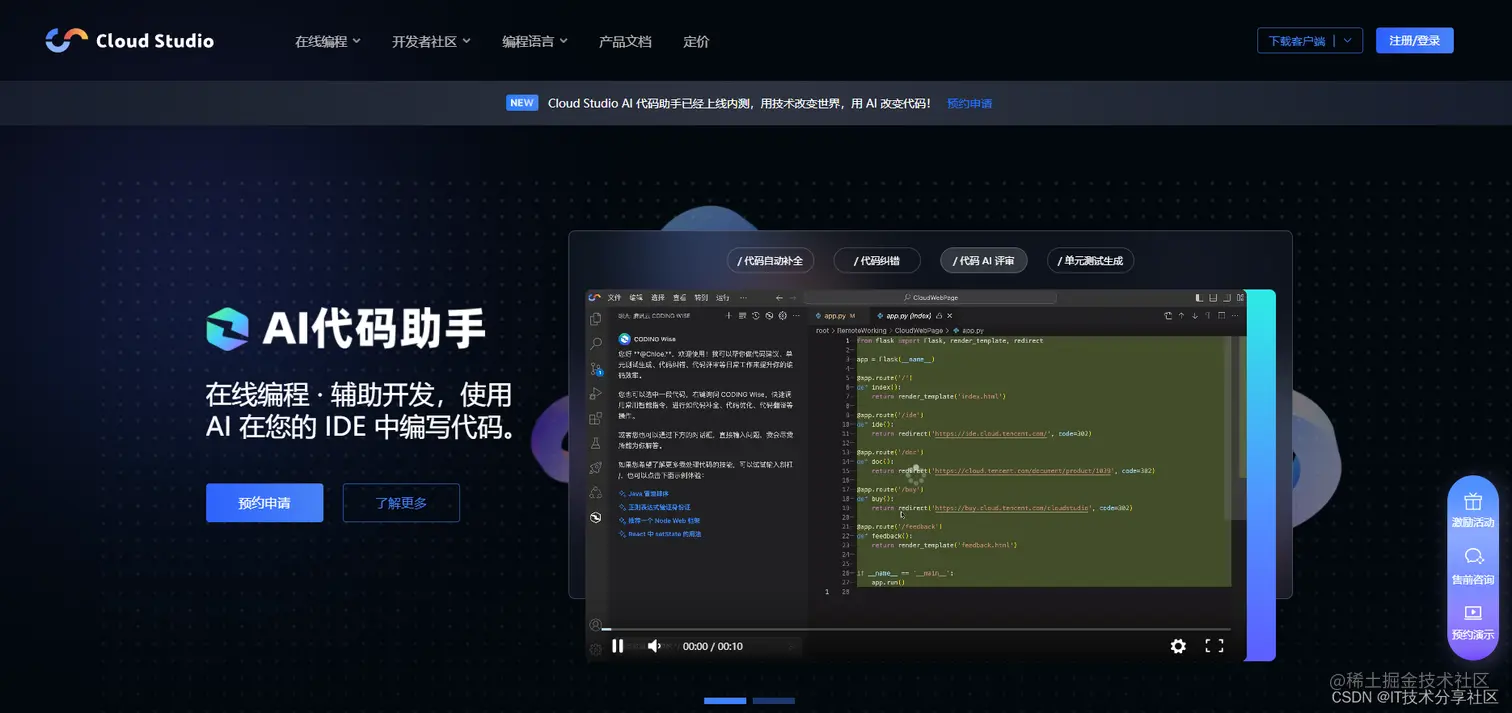Click the up arrow in the IDE editor toolbar
Image resolution: width=1512 pixels, height=713 pixels.
pyautogui.click(x=1181, y=316)
